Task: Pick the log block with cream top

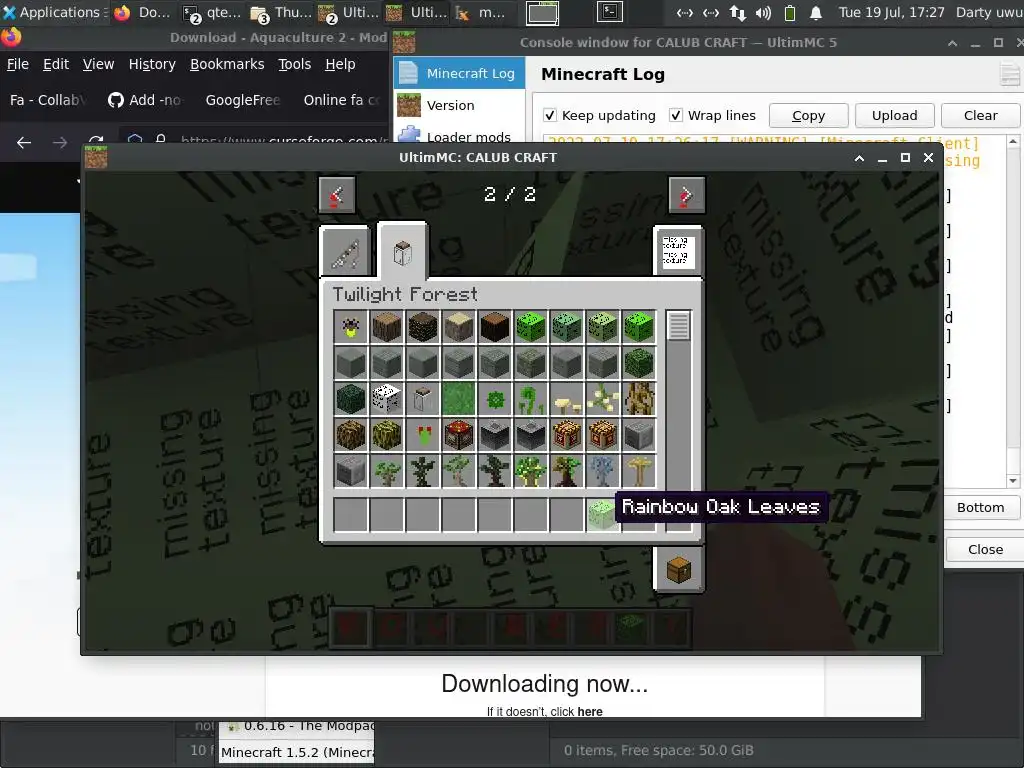Action: (x=458, y=327)
